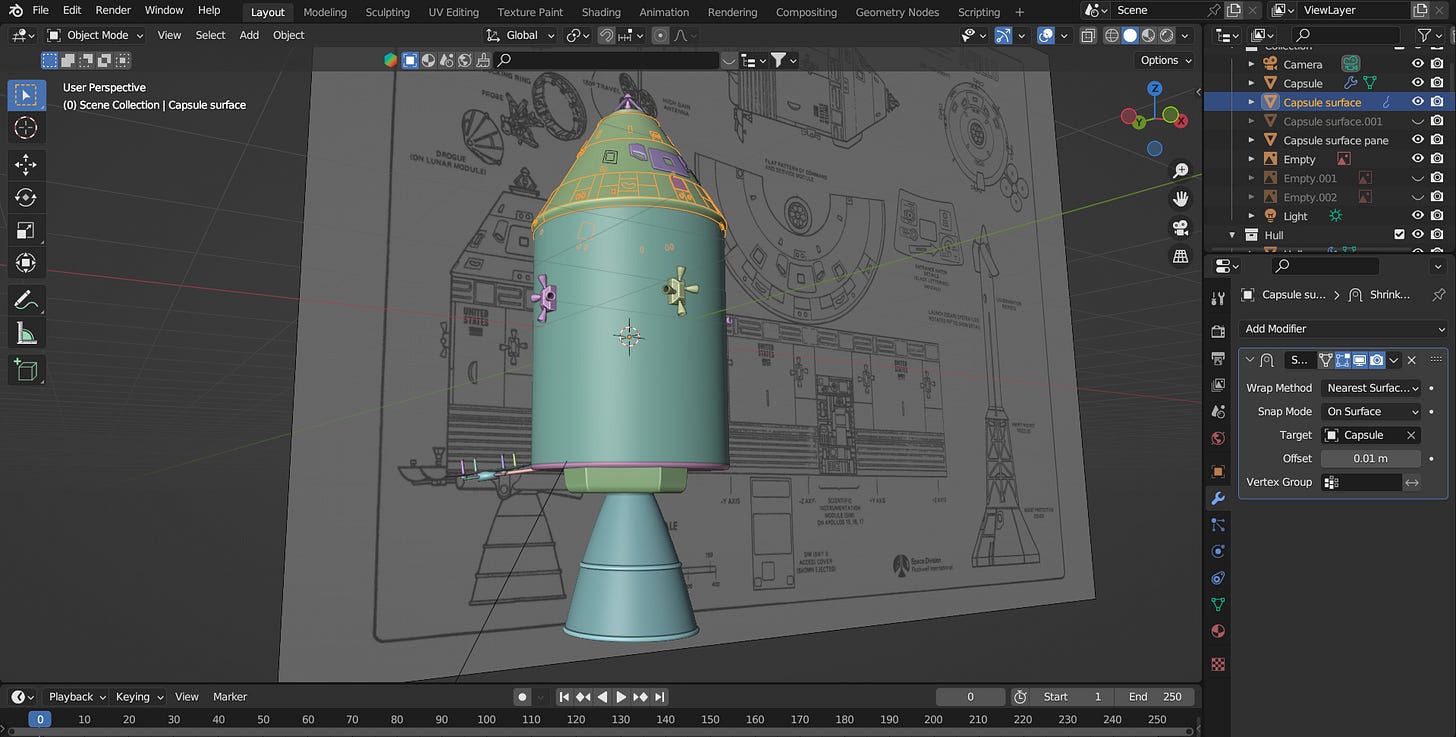Select the Measure tool
This screenshot has height=737, width=1456.
(x=26, y=333)
